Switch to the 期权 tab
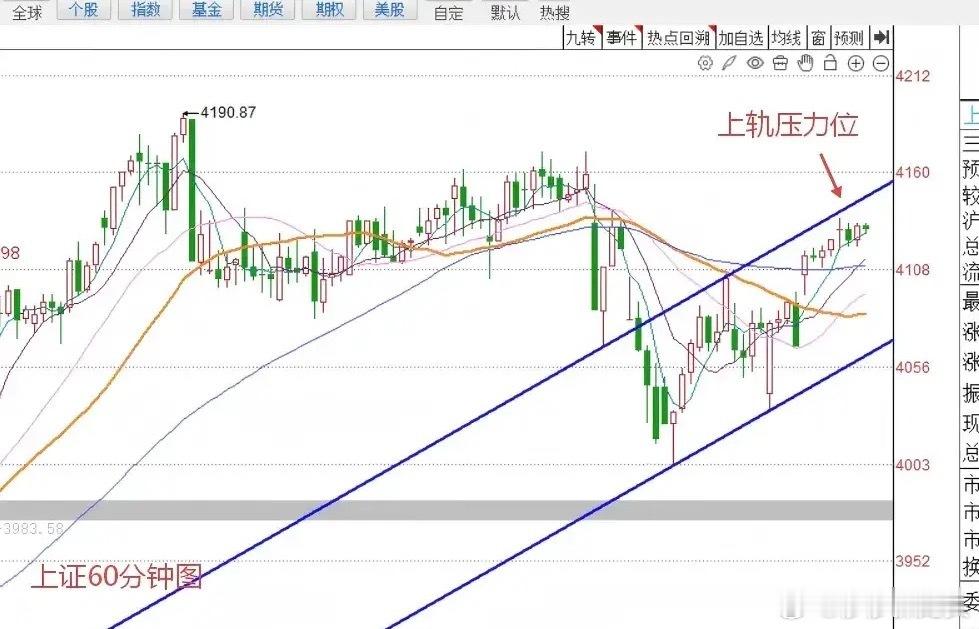Screen dimensions: 979x629 pyautogui.click(x=329, y=9)
